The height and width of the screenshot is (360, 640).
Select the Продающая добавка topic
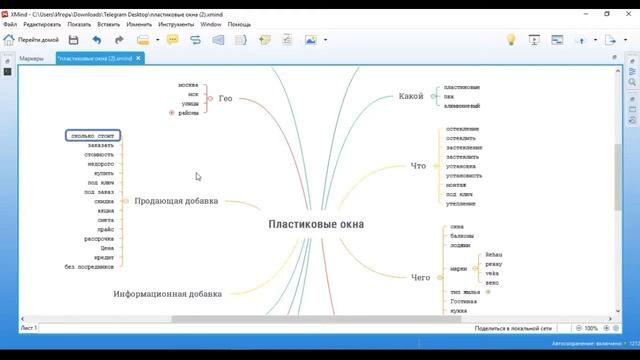[176, 201]
